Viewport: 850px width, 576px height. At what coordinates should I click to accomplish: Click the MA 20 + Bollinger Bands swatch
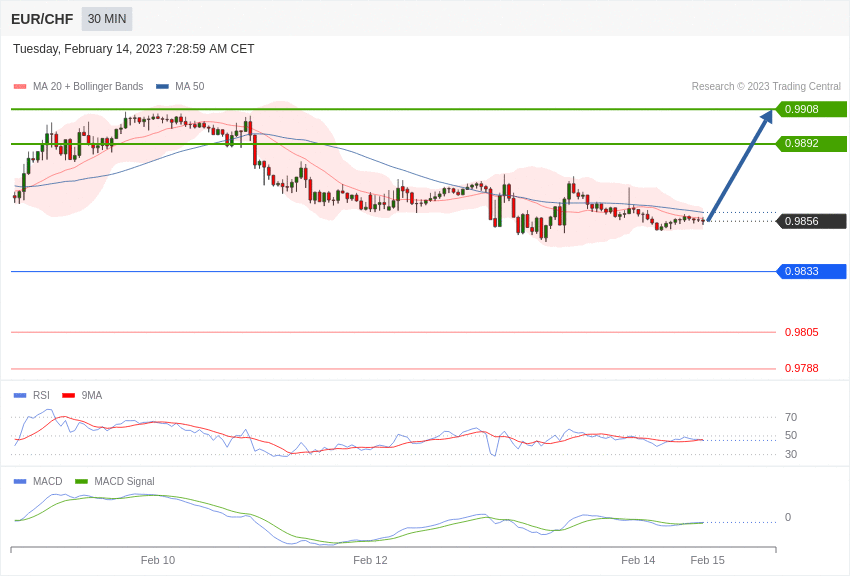(20, 86)
